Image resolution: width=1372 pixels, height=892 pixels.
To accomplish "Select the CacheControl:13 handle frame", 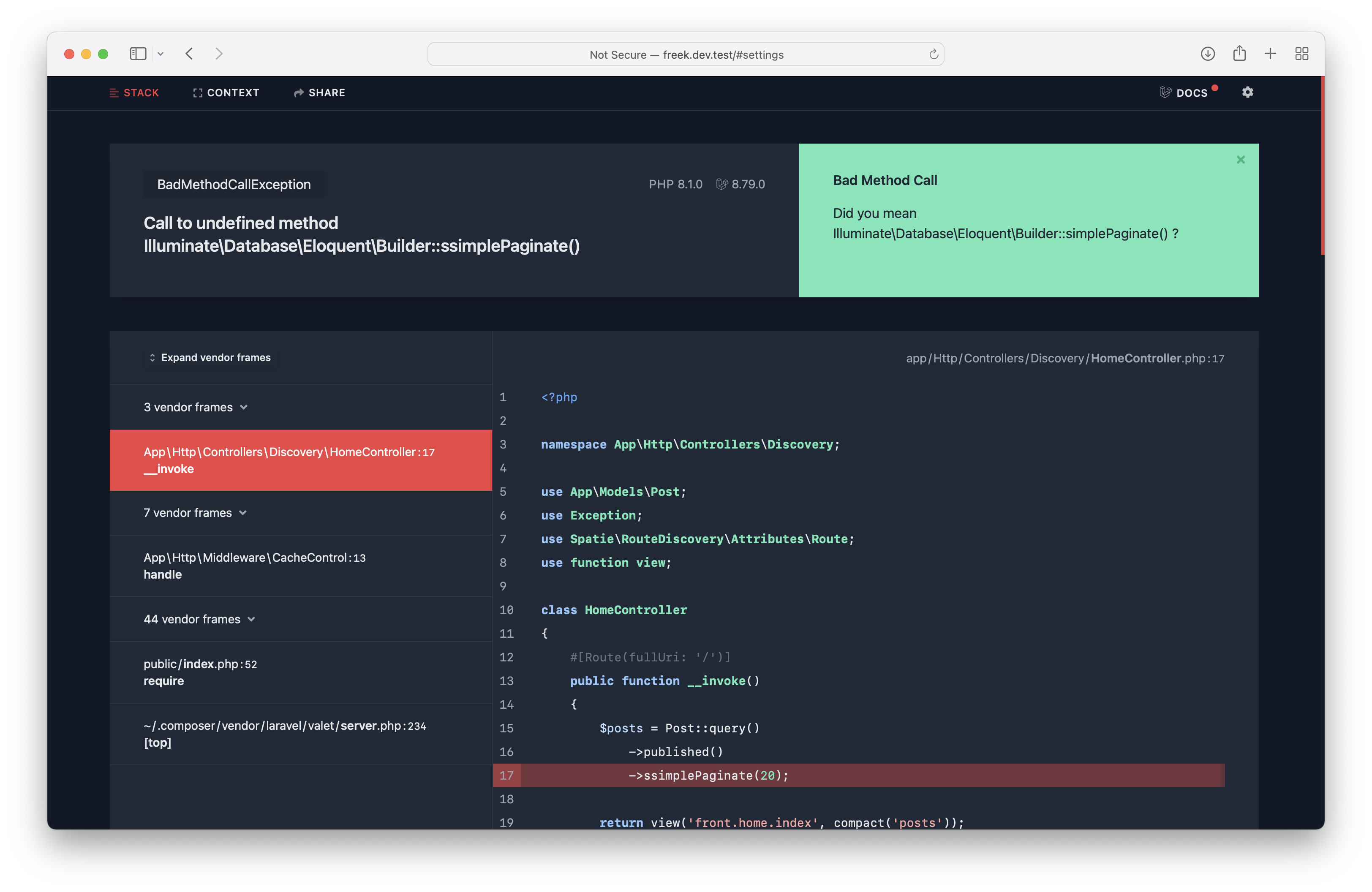I will click(301, 566).
